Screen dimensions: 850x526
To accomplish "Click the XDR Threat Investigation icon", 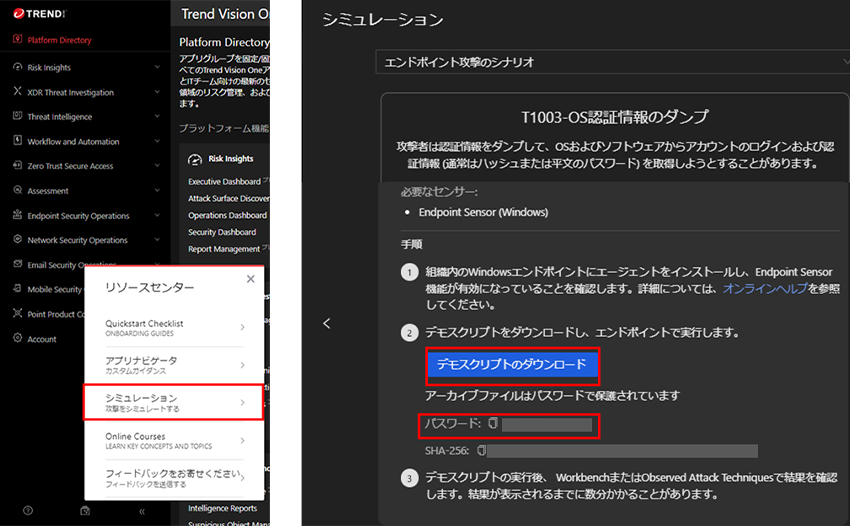I will click(17, 91).
